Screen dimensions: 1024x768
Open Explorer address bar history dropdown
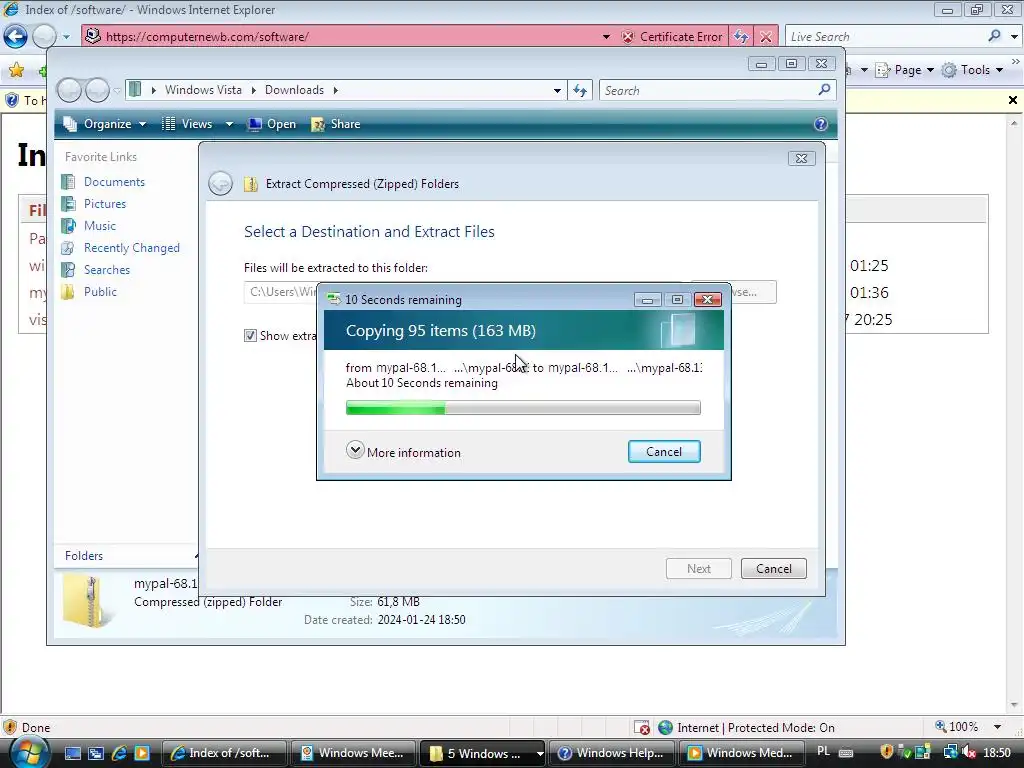coord(557,90)
